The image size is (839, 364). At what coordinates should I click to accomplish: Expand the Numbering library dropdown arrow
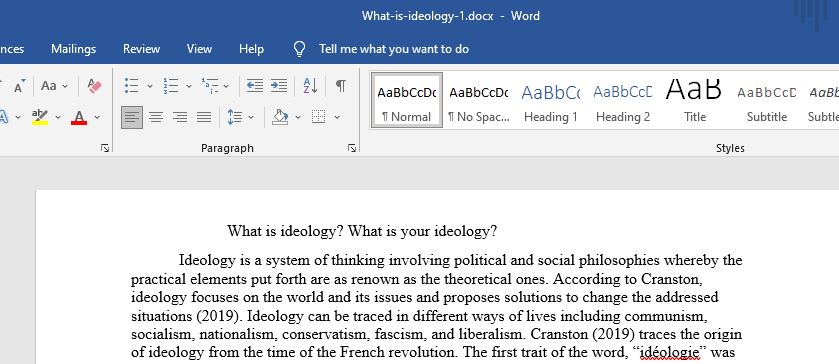pyautogui.click(x=189, y=86)
